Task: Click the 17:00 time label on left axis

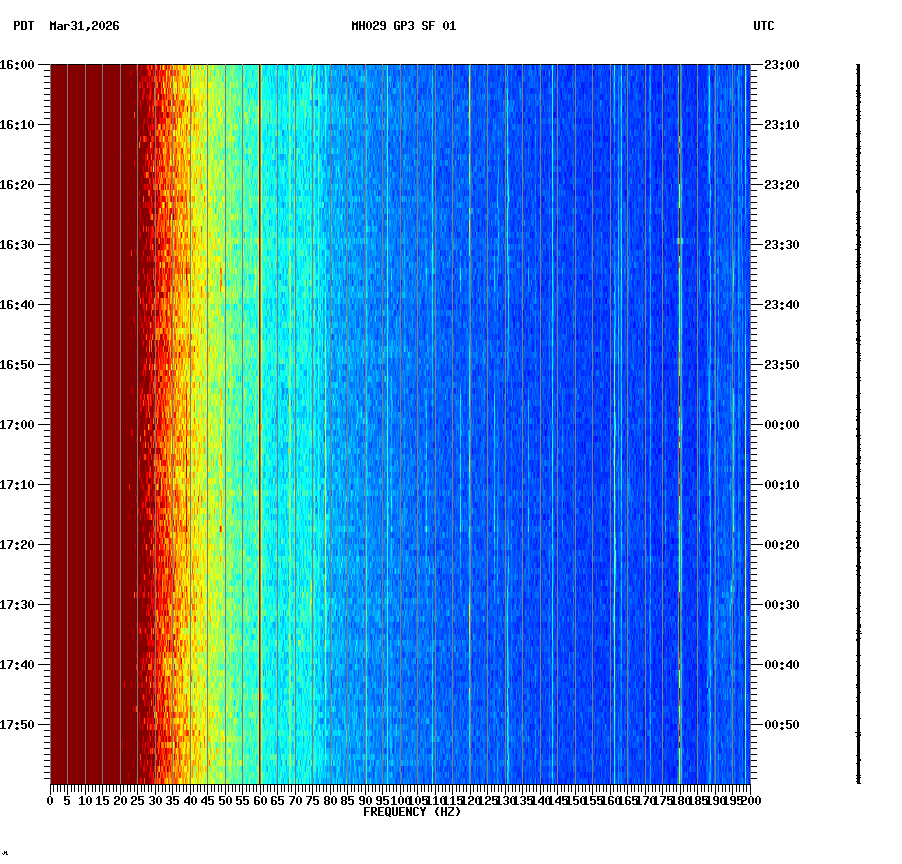Action: (18, 422)
